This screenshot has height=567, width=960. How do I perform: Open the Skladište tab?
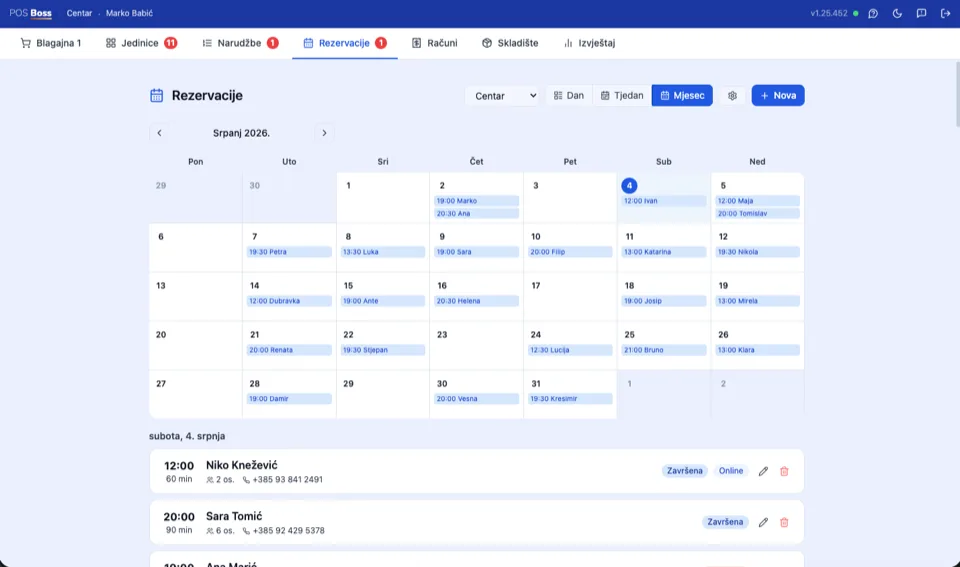click(510, 43)
